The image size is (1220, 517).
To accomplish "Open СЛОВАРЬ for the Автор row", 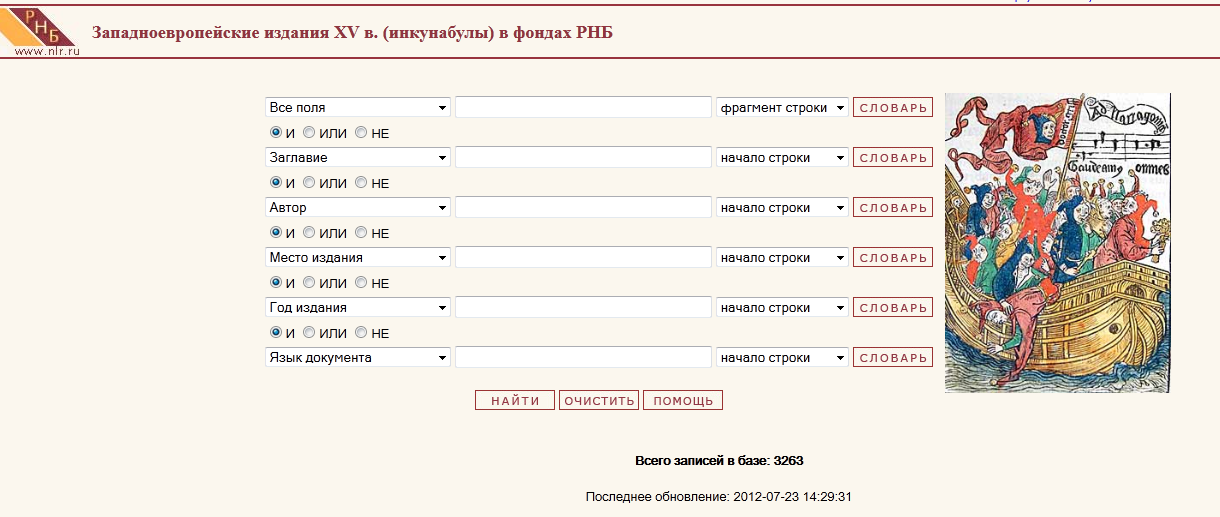I will coord(893,208).
